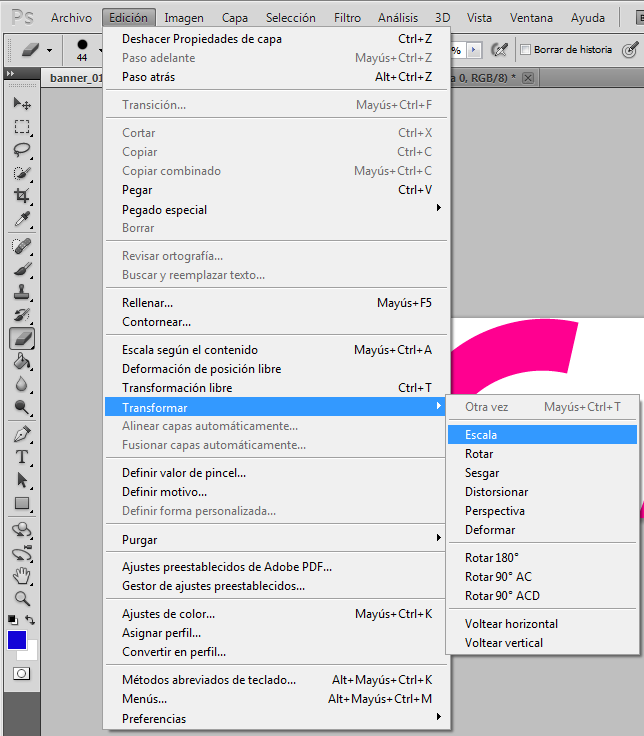644x736 pixels.
Task: Select the Dodge tool
Action: tap(22, 407)
